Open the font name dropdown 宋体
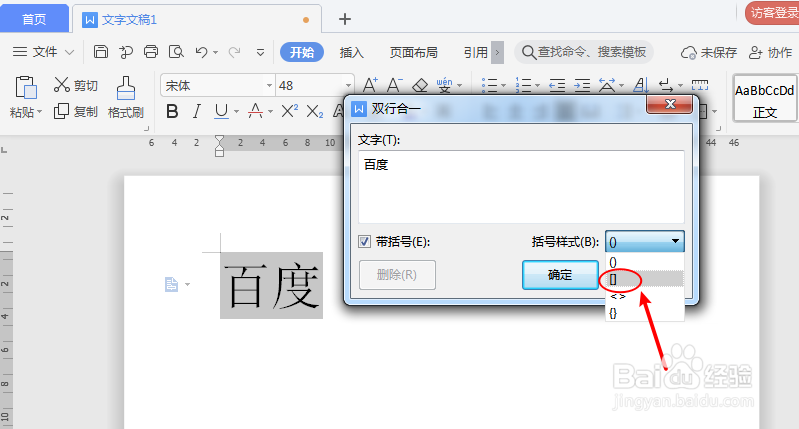This screenshot has width=799, height=429. 269,85
